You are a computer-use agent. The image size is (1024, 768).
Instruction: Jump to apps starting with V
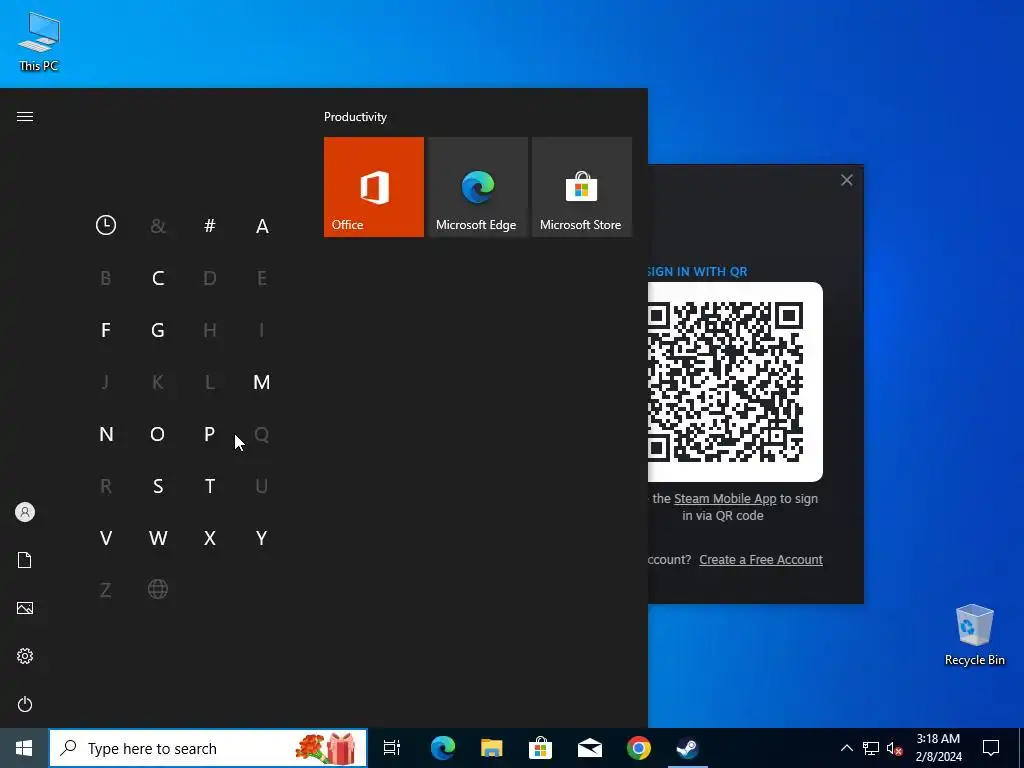106,538
